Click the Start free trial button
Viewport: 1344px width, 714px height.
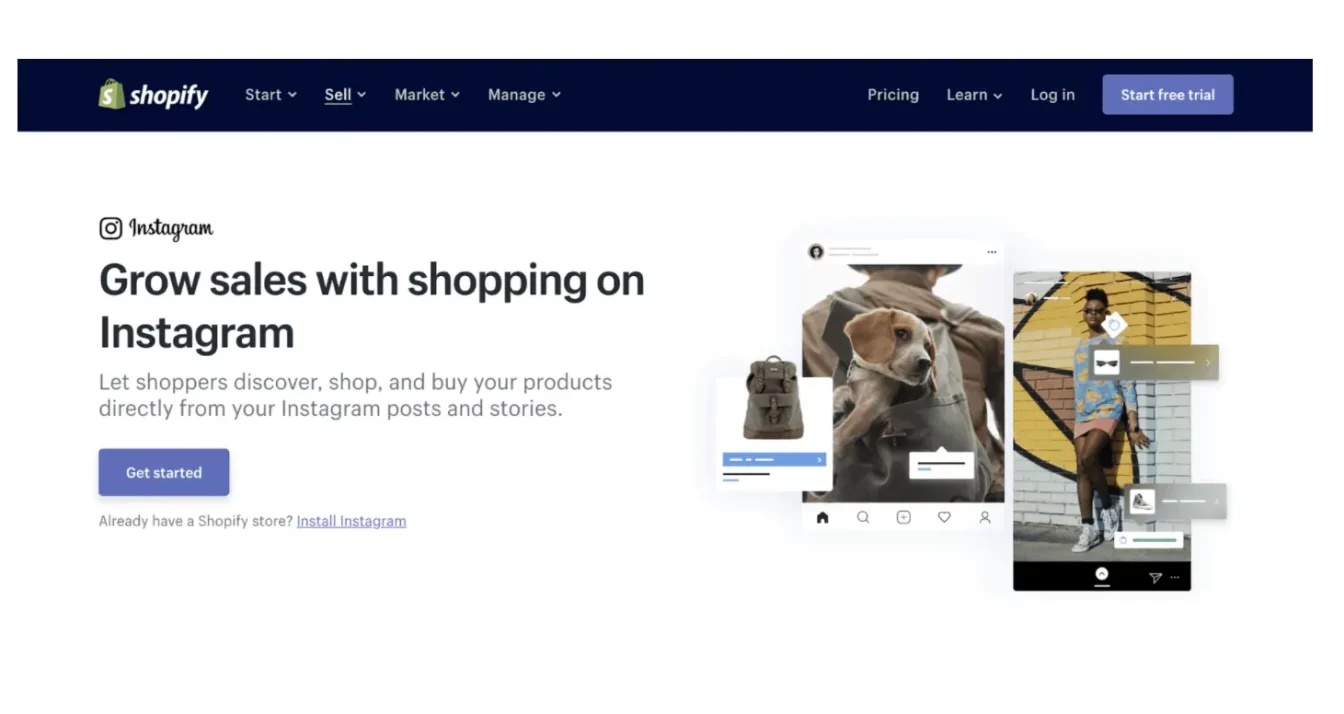point(1167,95)
